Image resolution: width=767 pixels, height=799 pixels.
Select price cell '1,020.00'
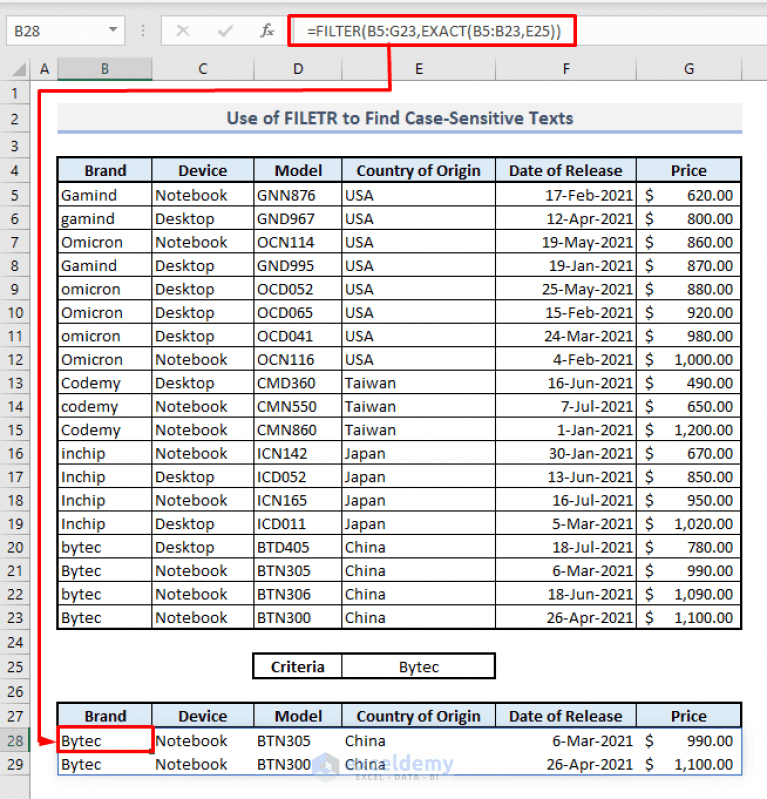click(689, 524)
